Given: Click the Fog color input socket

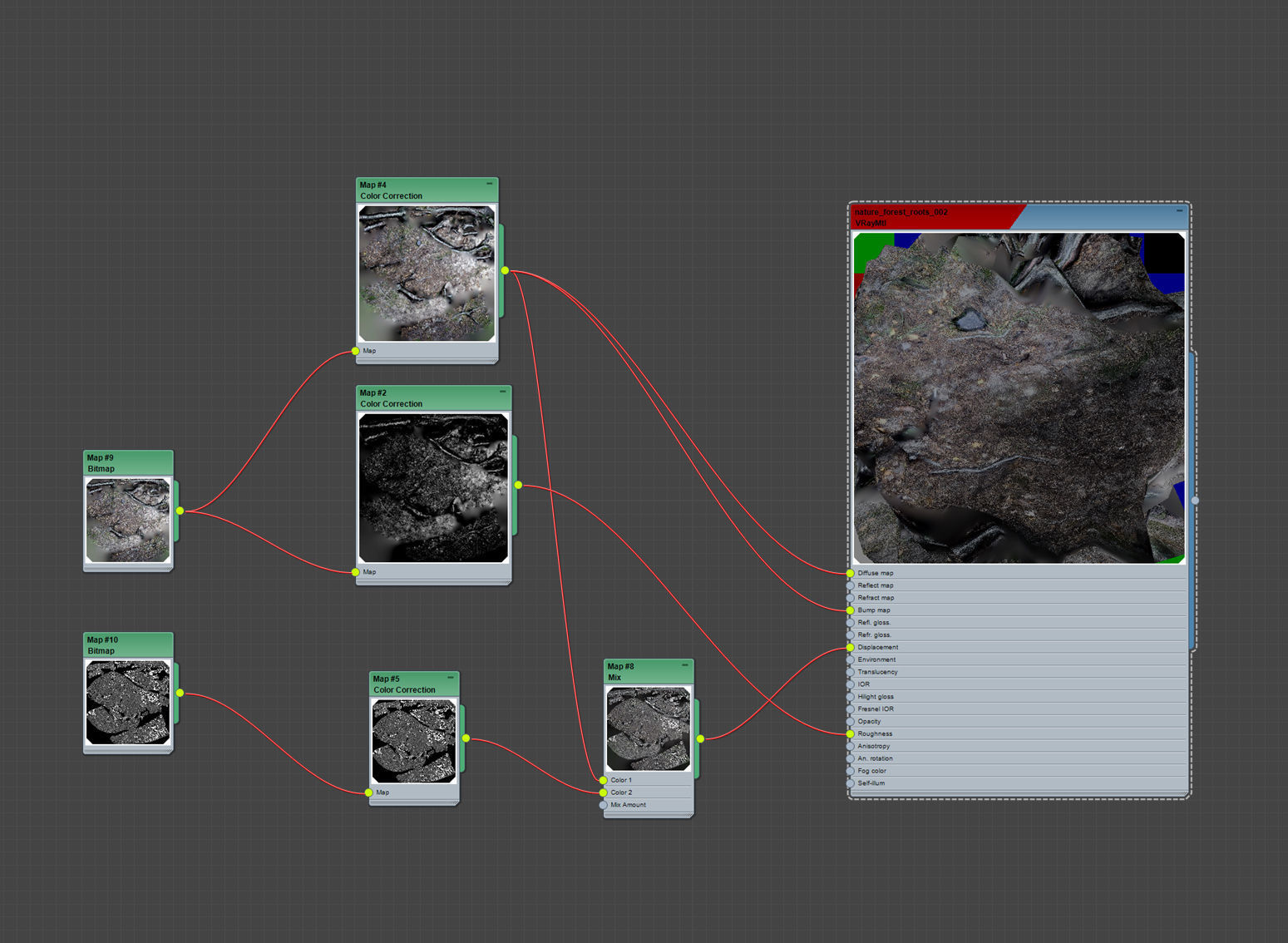Looking at the screenshot, I should tap(851, 771).
